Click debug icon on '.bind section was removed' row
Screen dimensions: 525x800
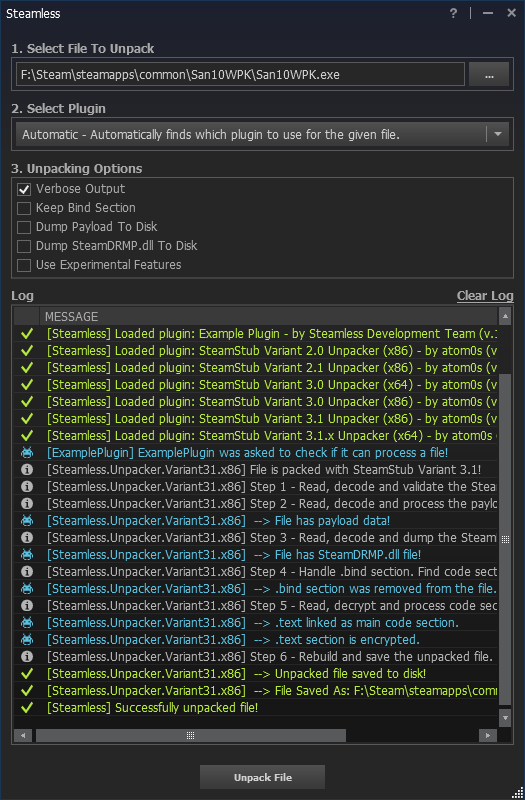click(27, 589)
